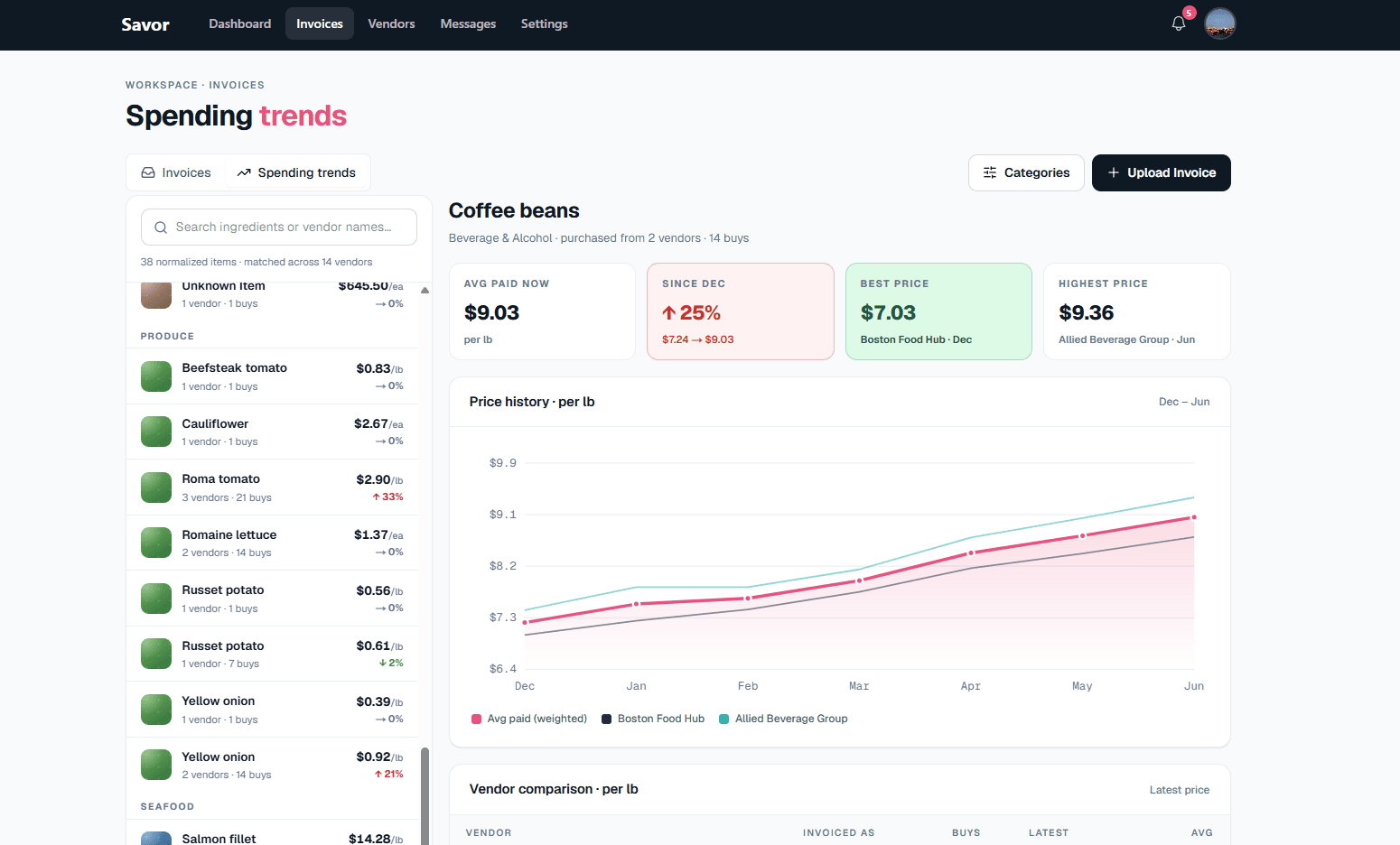Click the INVOICED AS column header
1400x845 pixels.
click(x=839, y=833)
